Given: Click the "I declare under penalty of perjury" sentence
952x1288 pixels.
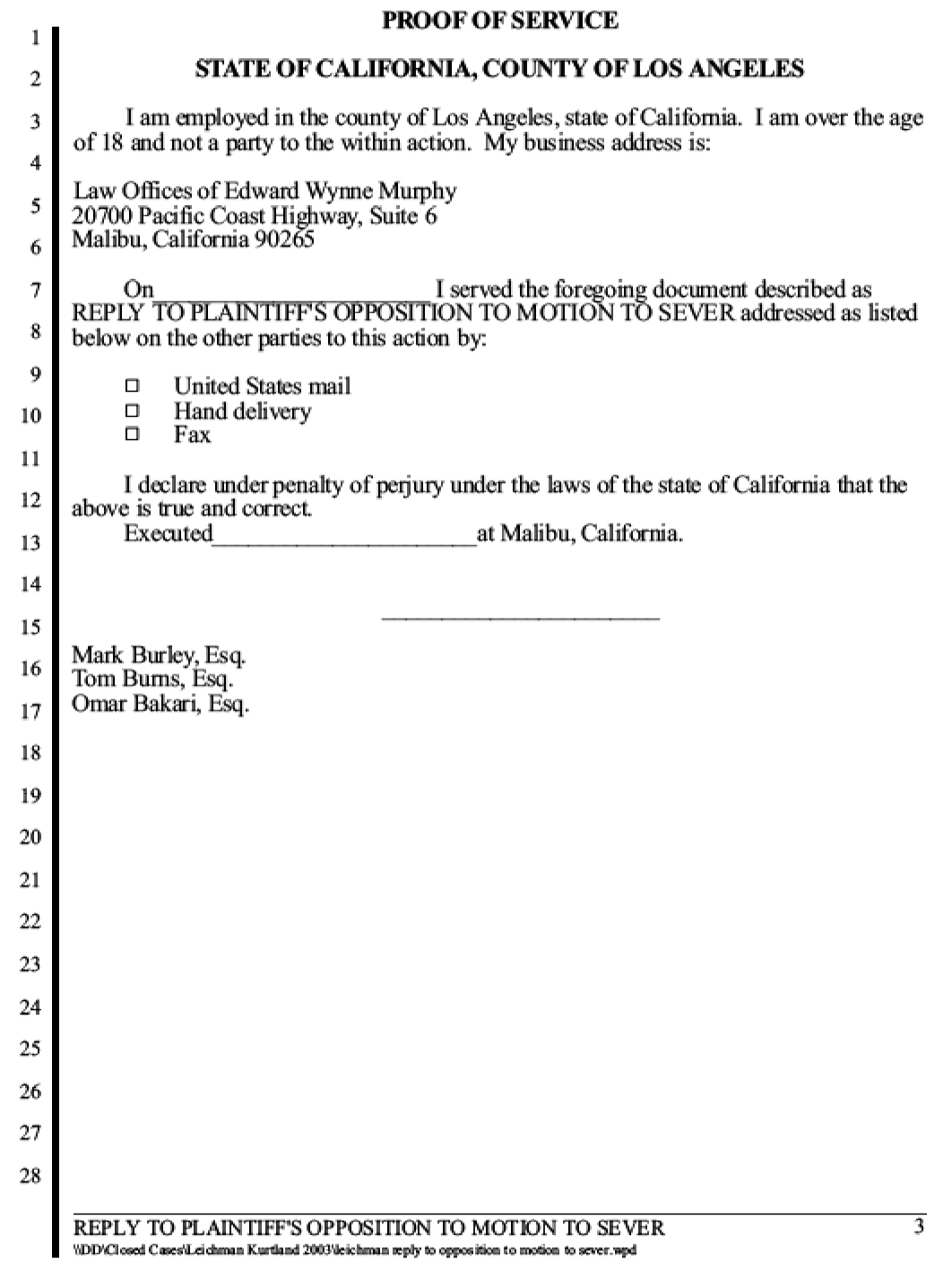Looking at the screenshot, I should pos(489,497).
